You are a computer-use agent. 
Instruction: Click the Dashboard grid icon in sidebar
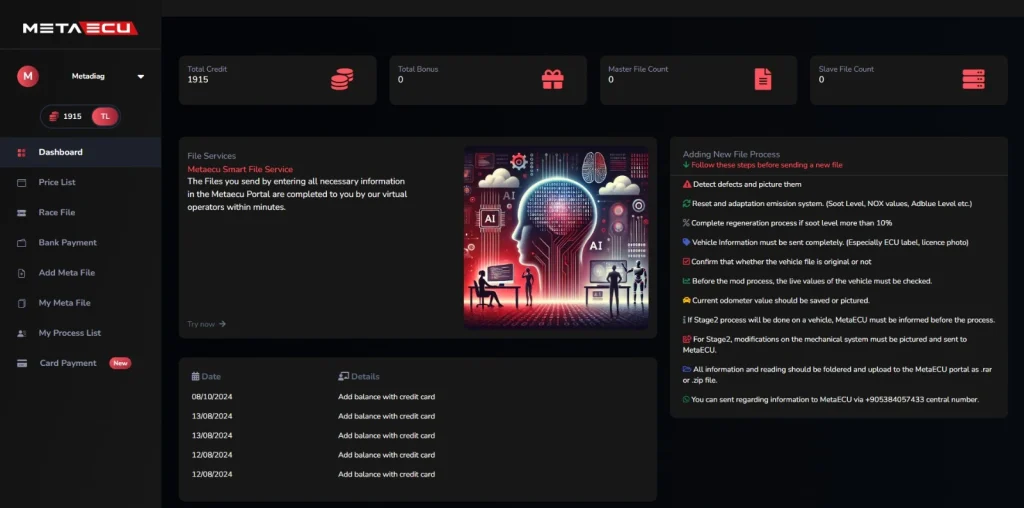tap(21, 152)
